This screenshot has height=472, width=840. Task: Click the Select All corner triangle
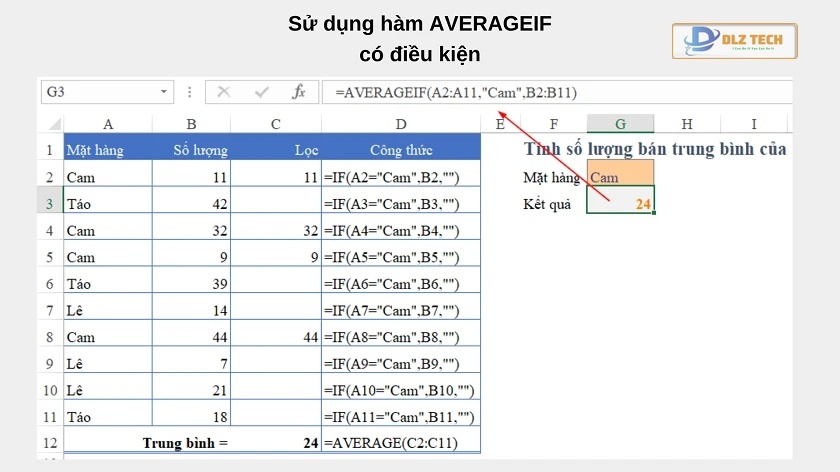pos(50,124)
